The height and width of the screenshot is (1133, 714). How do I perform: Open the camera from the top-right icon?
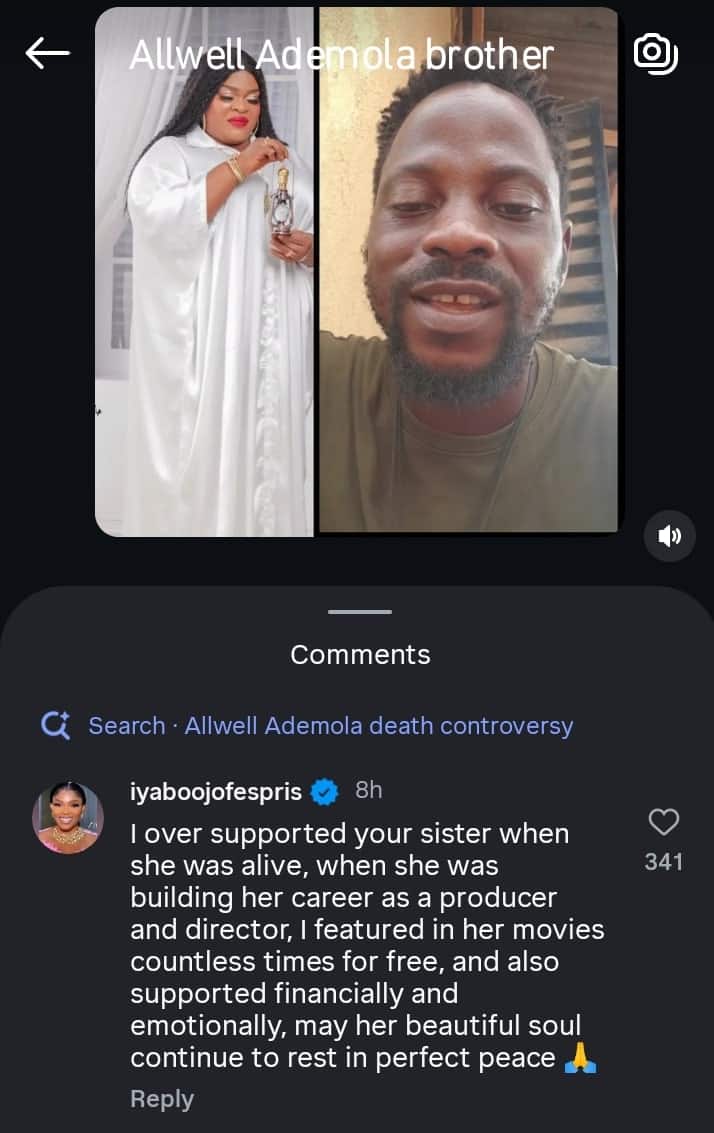(656, 54)
